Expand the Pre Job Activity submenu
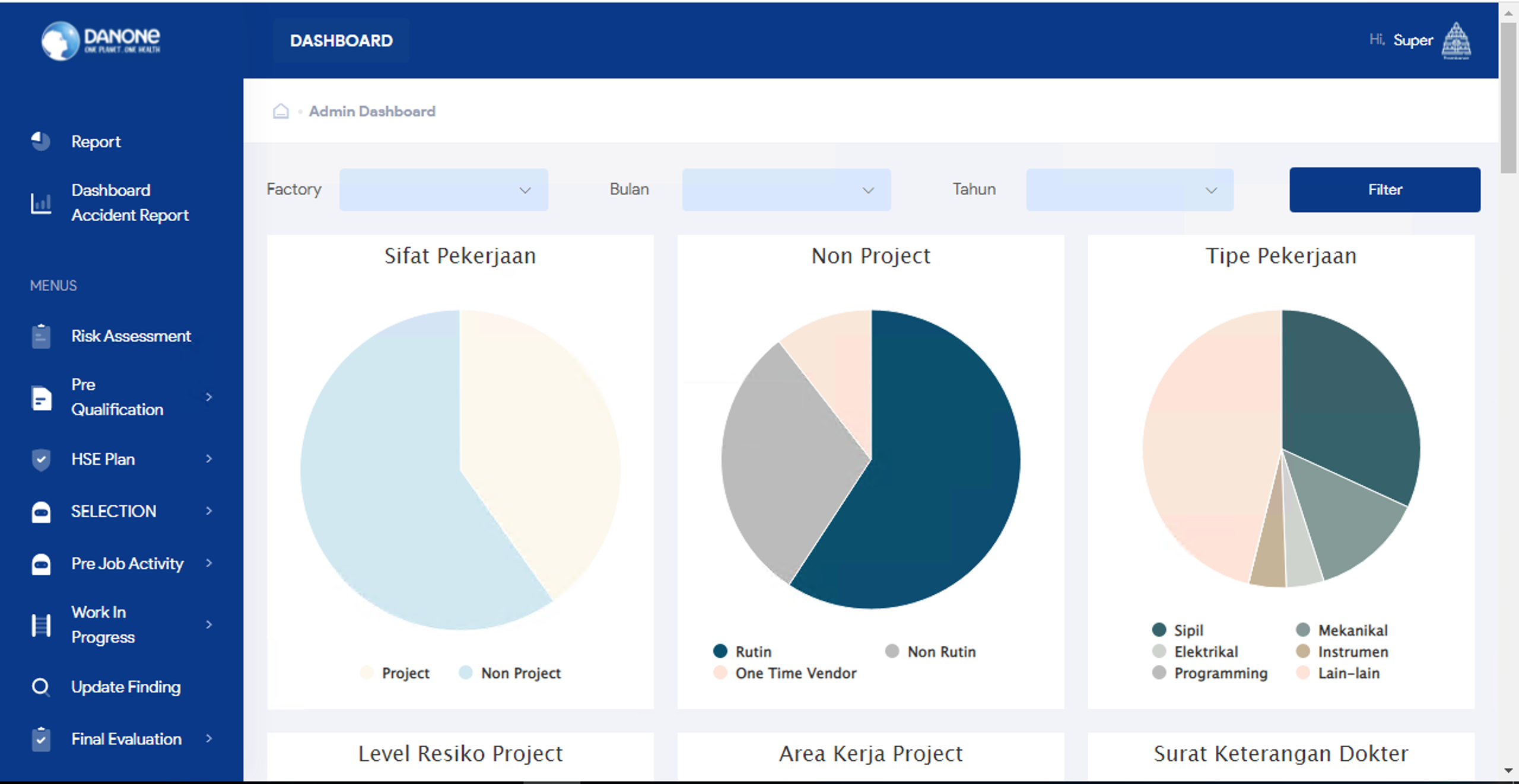 (x=209, y=563)
